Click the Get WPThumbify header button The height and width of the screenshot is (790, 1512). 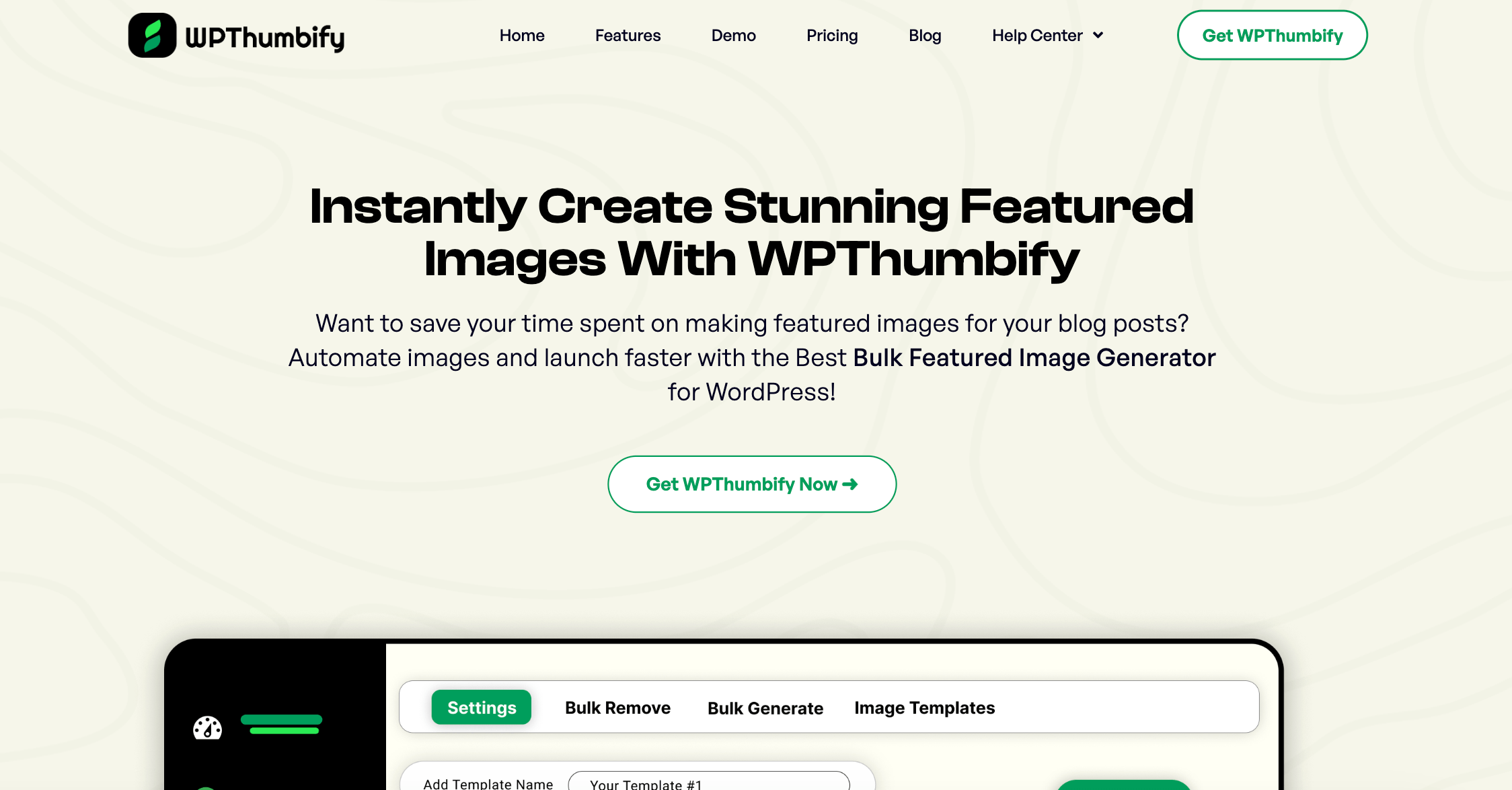click(1275, 35)
